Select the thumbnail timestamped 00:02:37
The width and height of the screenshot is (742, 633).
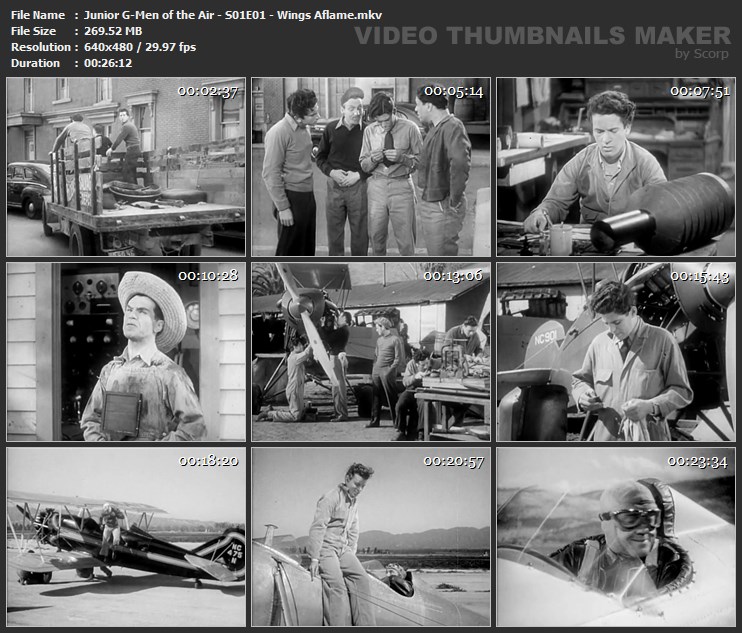126,167
